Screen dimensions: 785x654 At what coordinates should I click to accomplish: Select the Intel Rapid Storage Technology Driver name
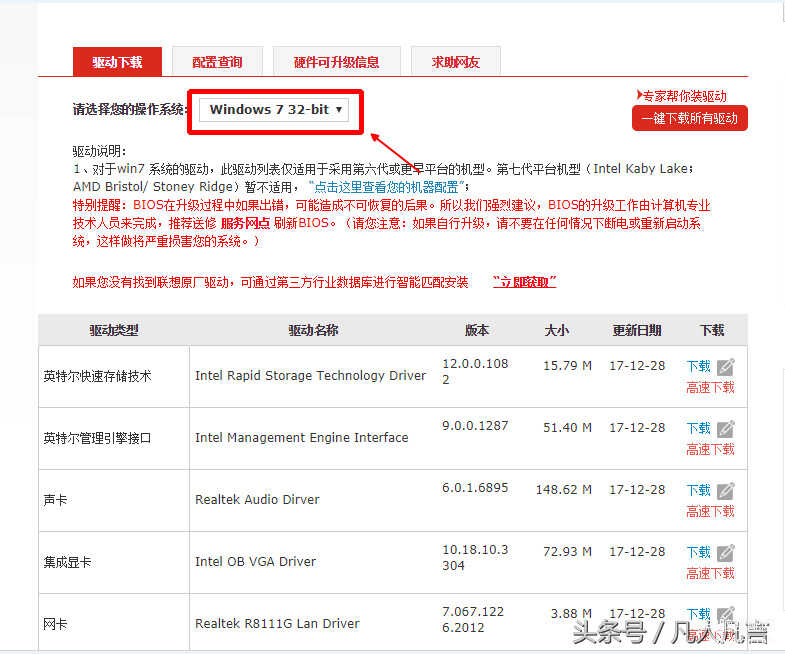pyautogui.click(x=310, y=376)
